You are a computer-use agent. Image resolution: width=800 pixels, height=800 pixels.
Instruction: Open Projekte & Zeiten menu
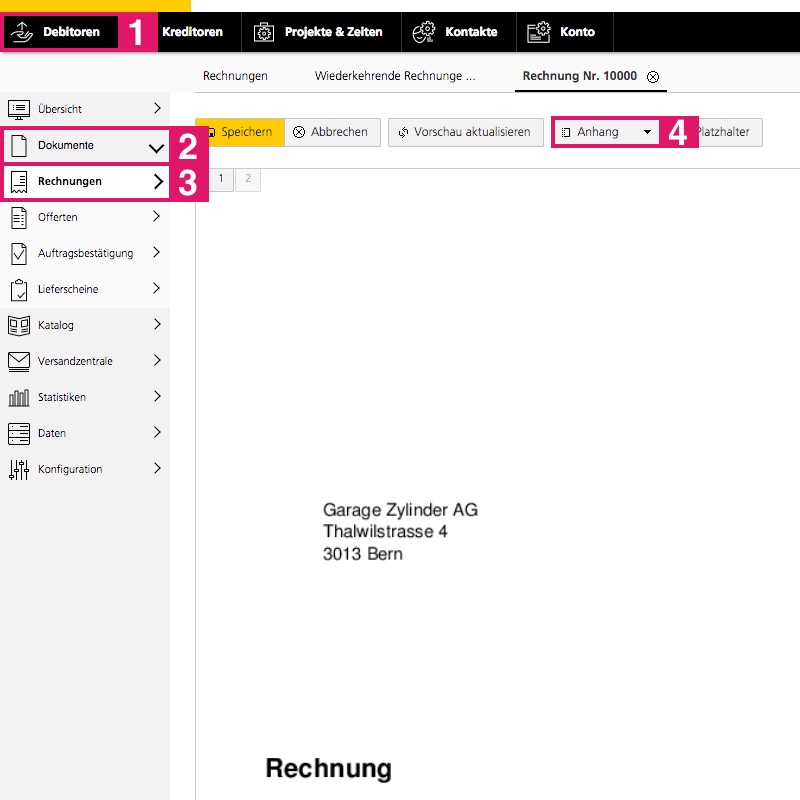[x=321, y=32]
